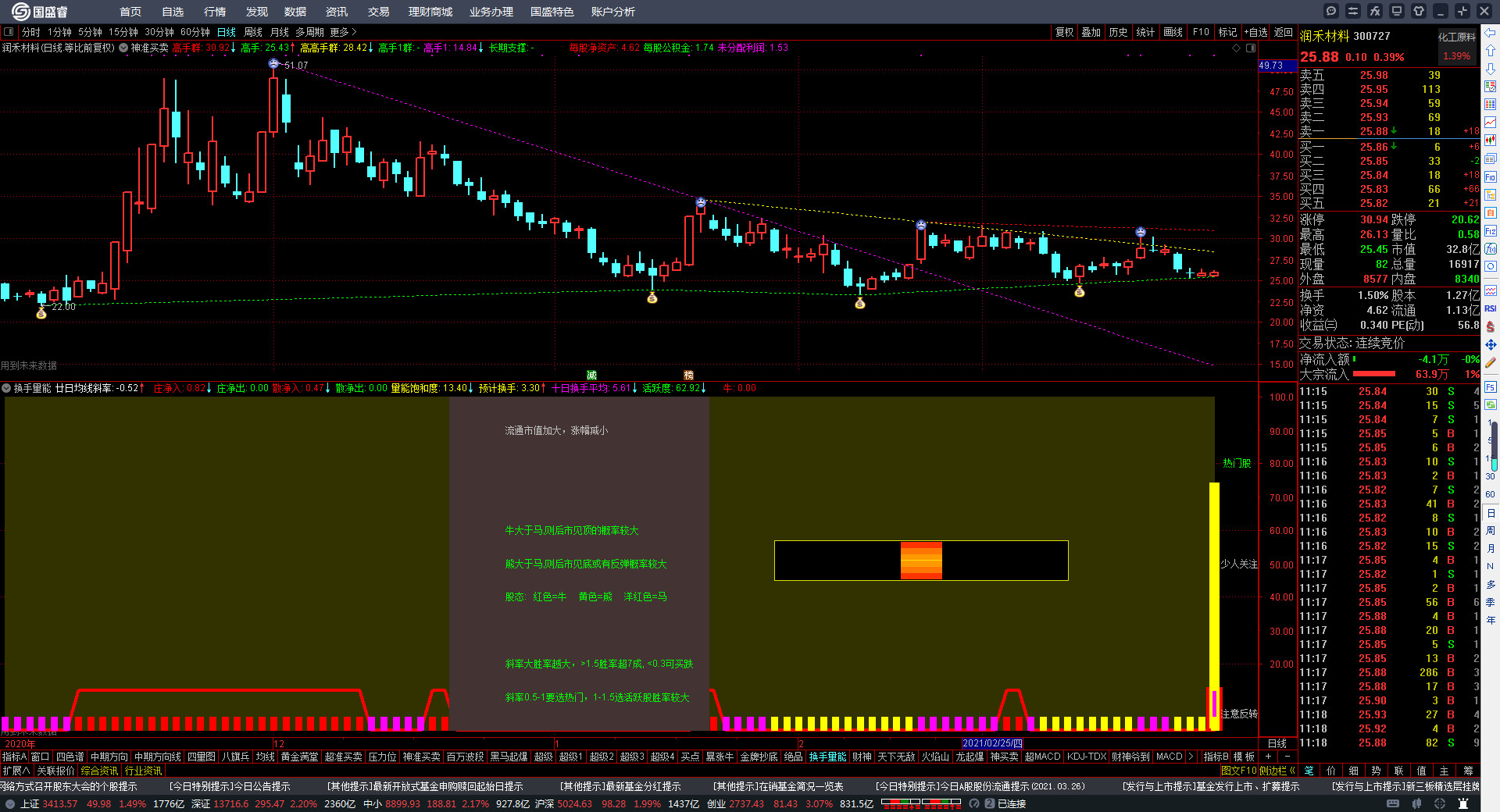Select the 黄金满堂 indicator tab
The width and height of the screenshot is (1500, 812).
pyautogui.click(x=299, y=757)
